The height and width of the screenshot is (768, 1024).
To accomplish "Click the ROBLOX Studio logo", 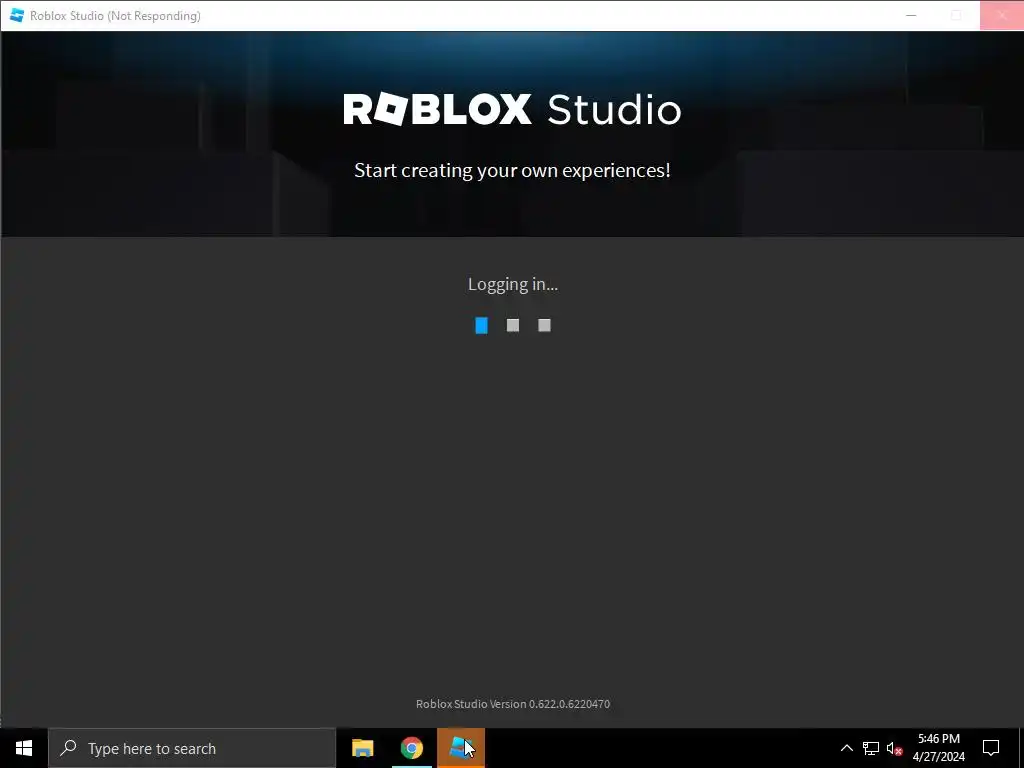I will tap(512, 109).
